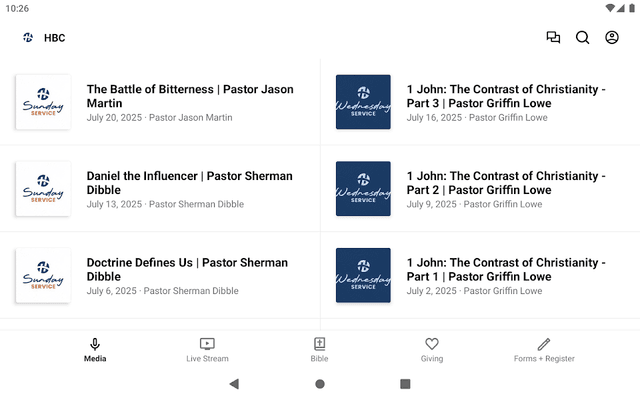Viewport: 640px width, 400px height.
Task: Open 1 John Contrast of Christianity Part 3
Action: coord(480,102)
